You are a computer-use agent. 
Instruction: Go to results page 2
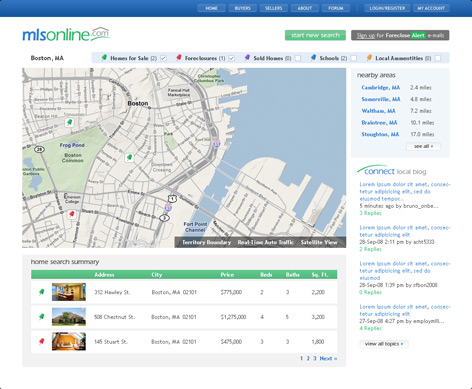tap(308, 358)
